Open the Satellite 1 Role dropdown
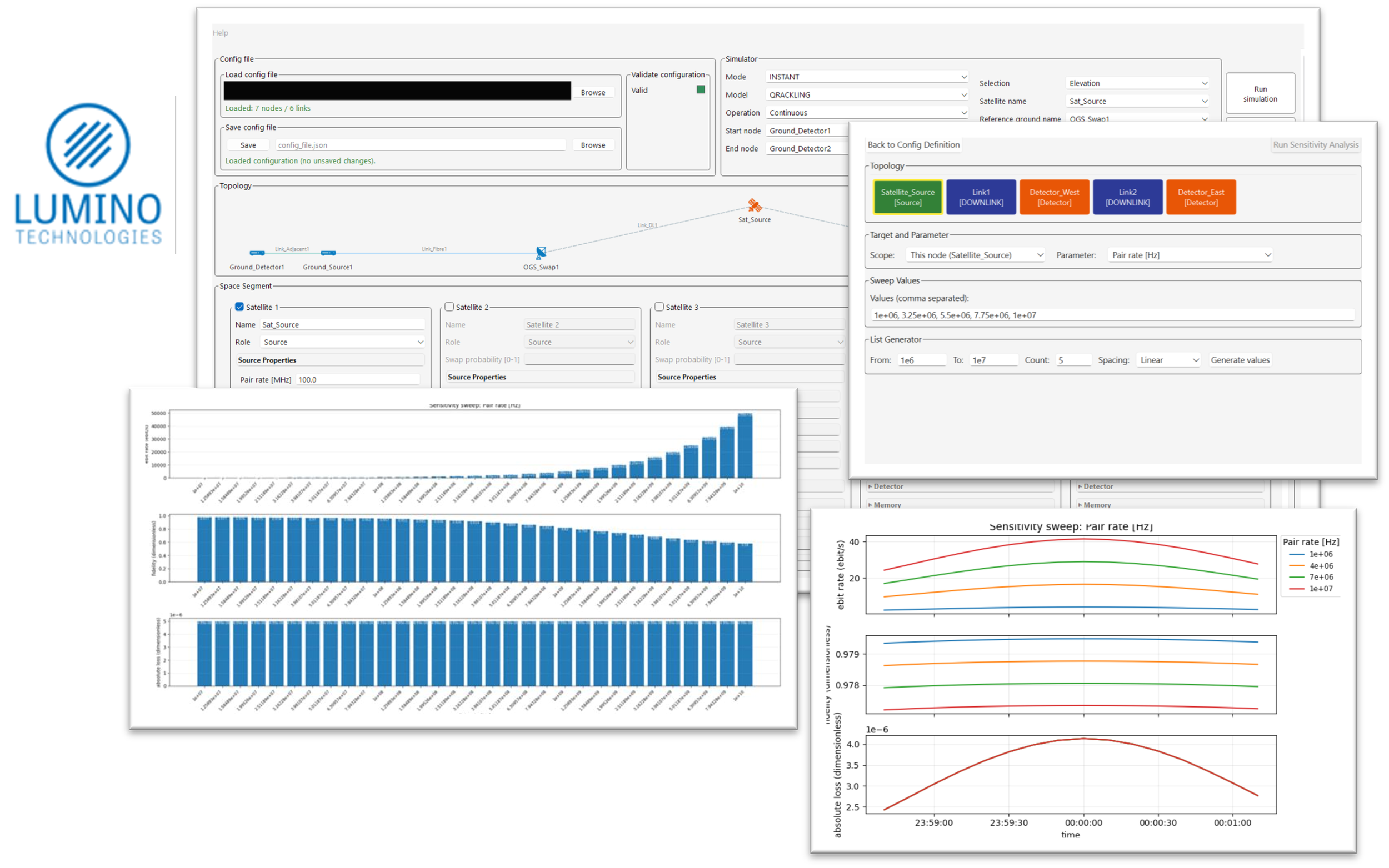 343,342
